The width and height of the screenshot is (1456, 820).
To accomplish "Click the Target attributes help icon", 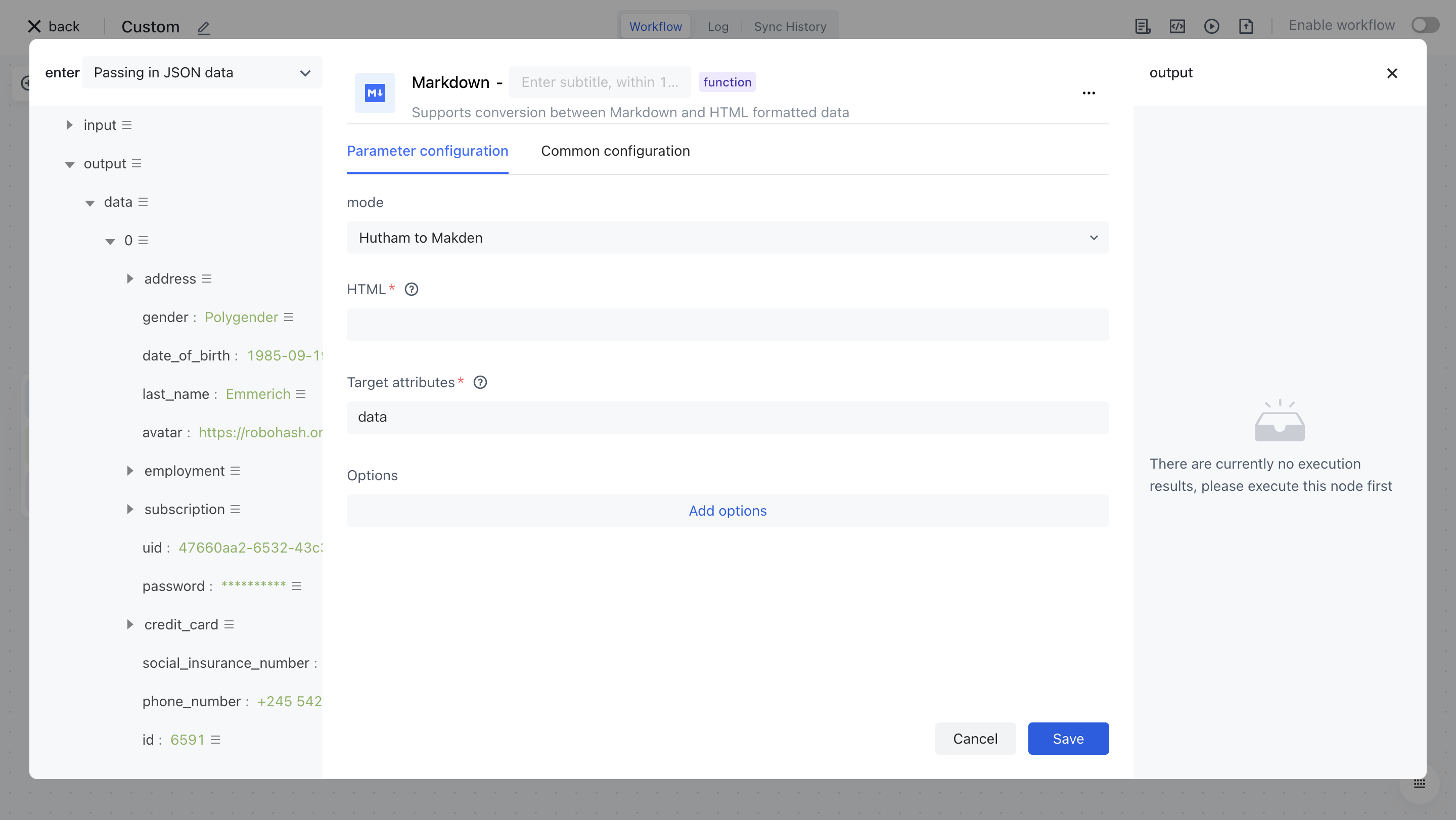I will [480, 383].
